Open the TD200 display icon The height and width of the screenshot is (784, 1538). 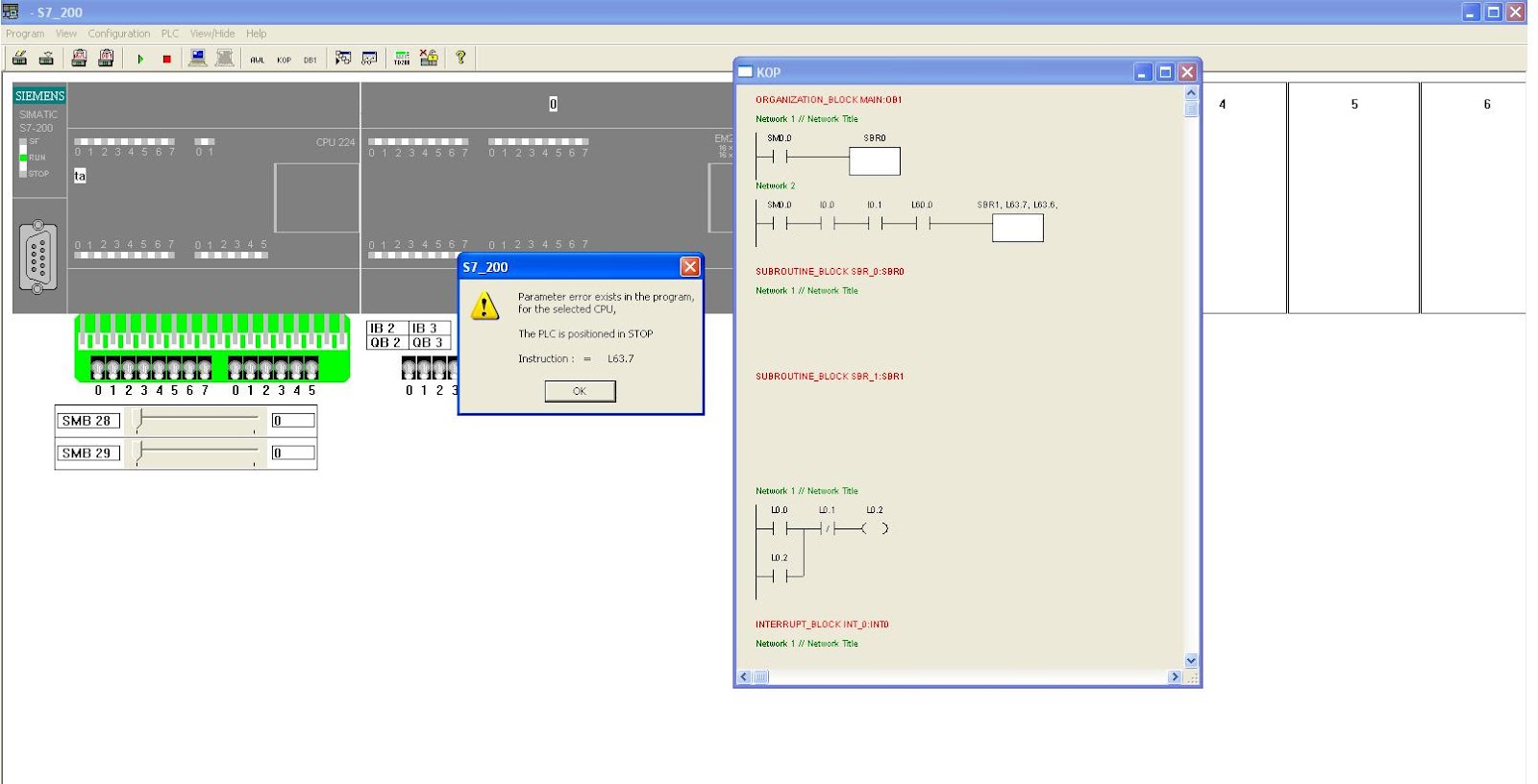tap(402, 59)
